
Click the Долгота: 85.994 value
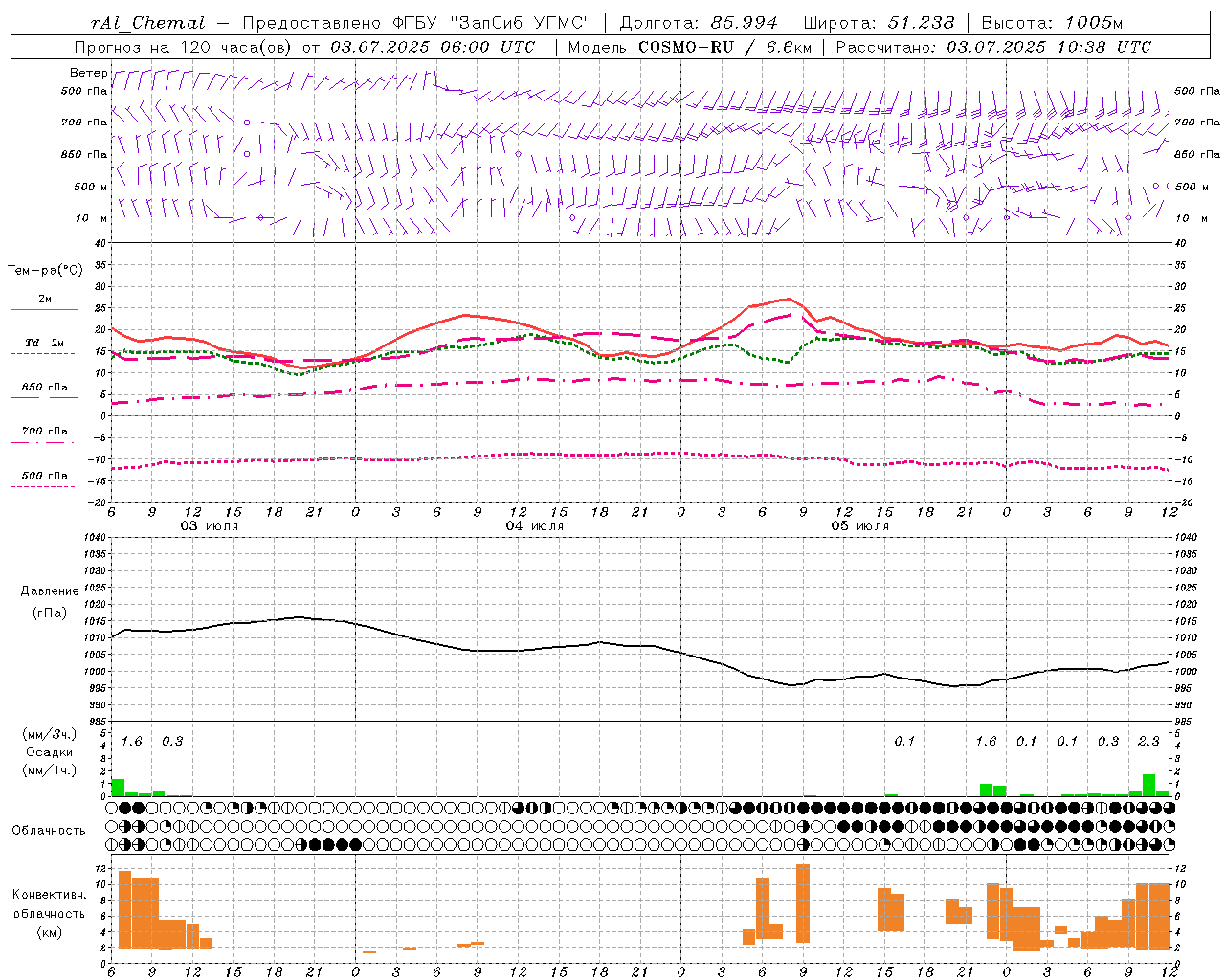(700, 23)
